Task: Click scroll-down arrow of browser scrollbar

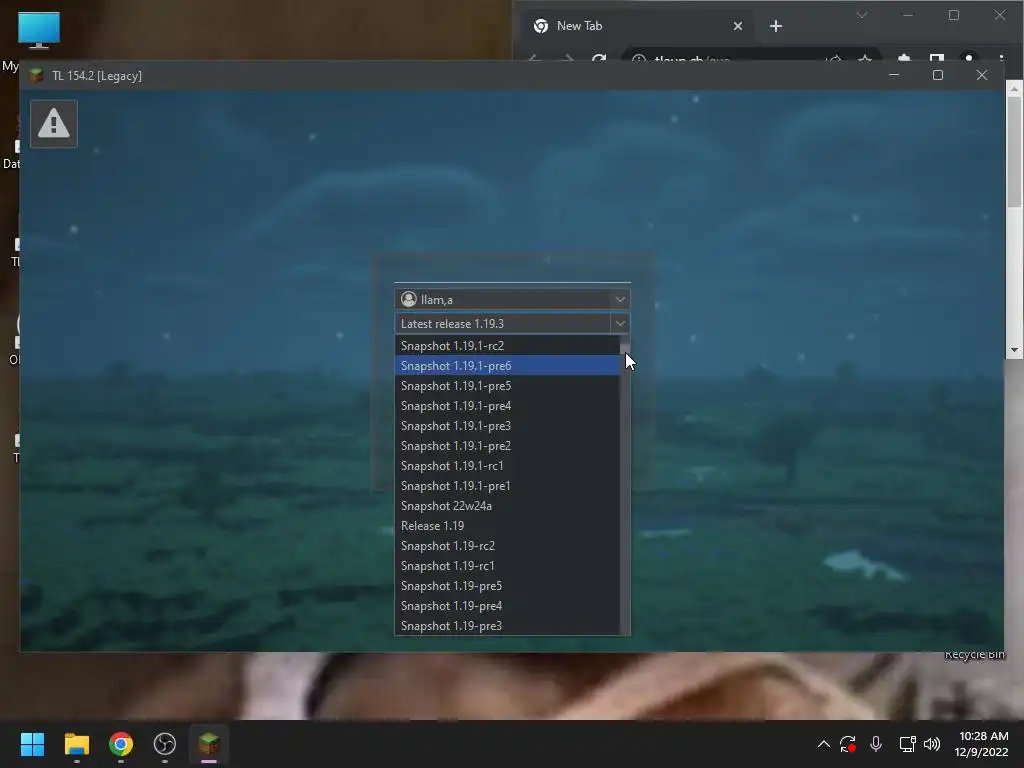Action: pyautogui.click(x=1014, y=350)
